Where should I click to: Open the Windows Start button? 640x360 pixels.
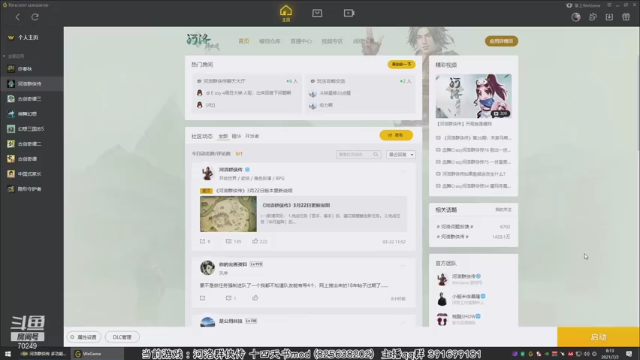(7, 353)
